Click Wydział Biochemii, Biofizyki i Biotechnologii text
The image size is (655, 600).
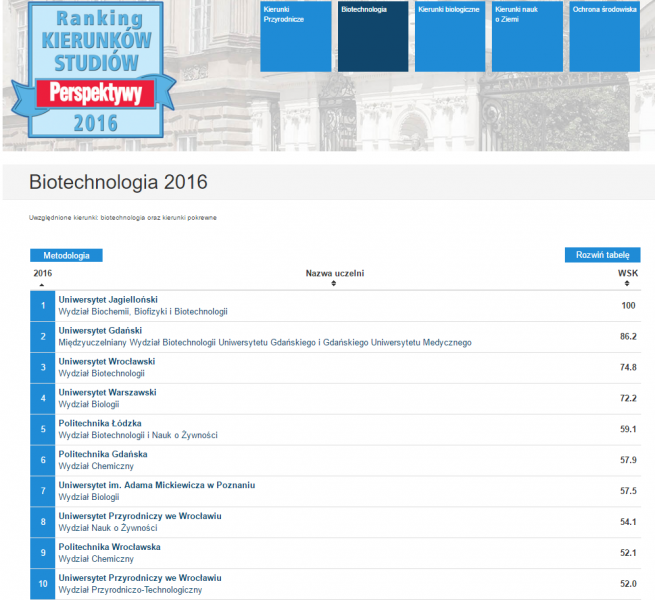click(143, 312)
